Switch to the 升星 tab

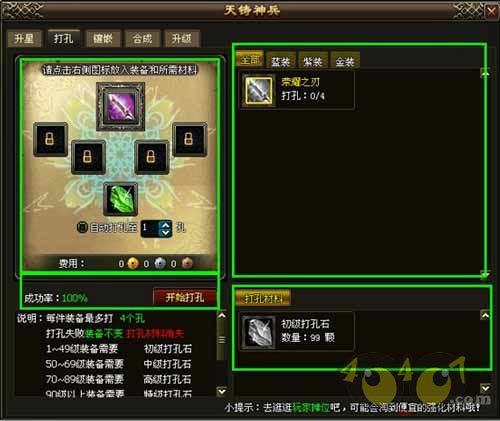click(24, 39)
